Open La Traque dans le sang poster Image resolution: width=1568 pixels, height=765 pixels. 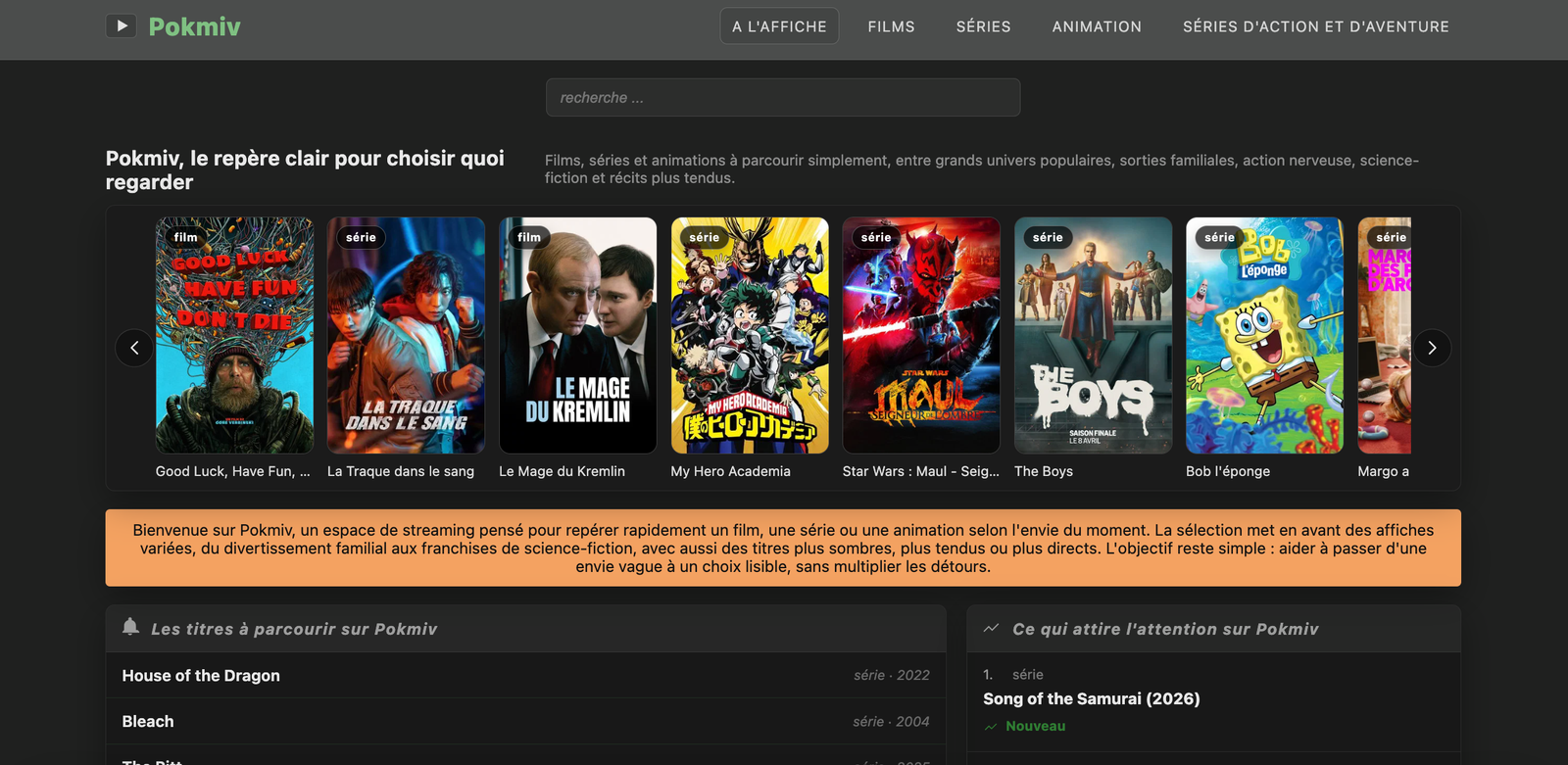click(x=406, y=335)
